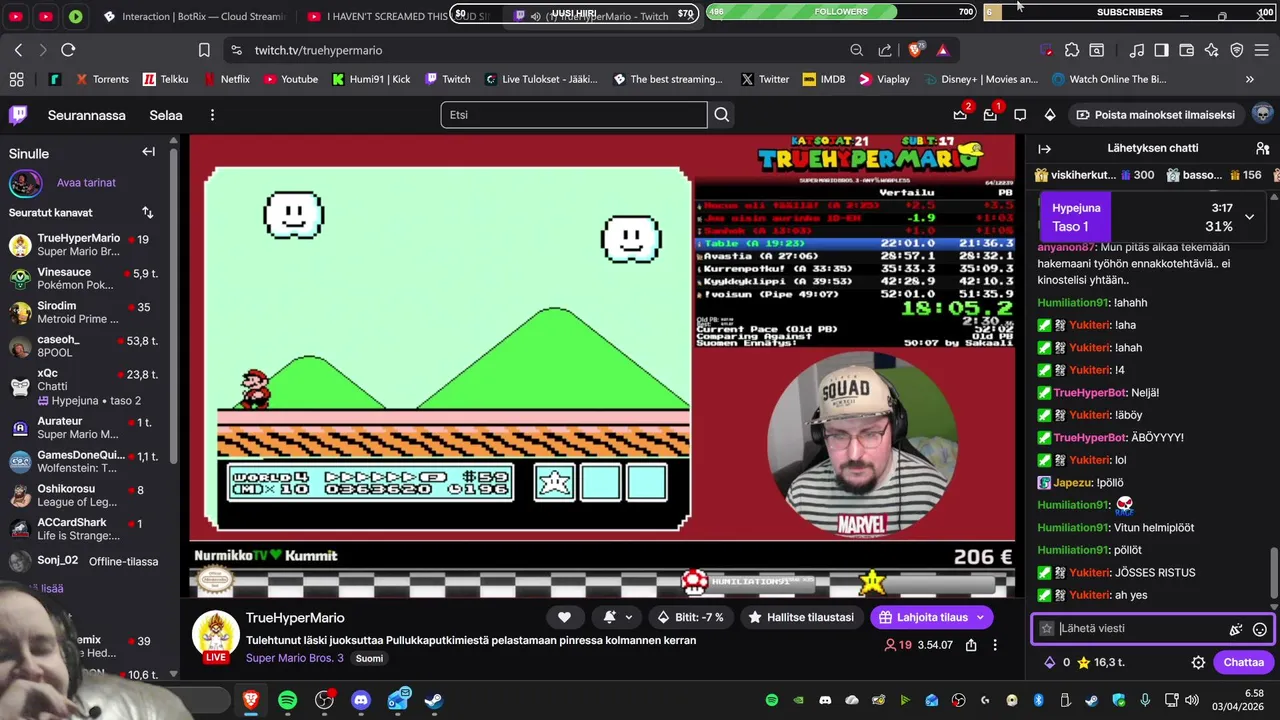Open the chat community users icon
Viewport: 1280px width, 720px height.
click(1262, 148)
